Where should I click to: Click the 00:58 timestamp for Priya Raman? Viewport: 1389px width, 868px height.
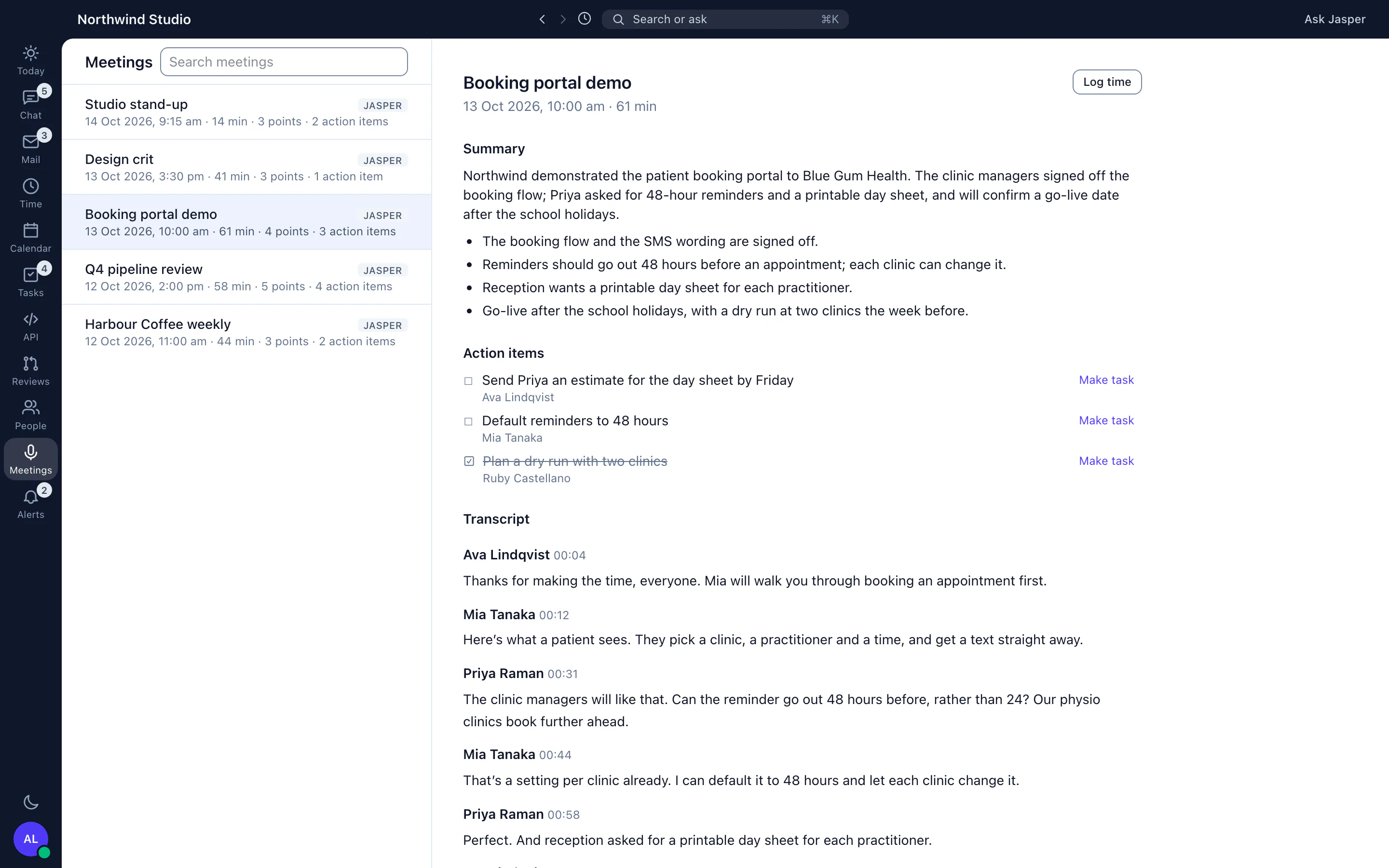564,815
